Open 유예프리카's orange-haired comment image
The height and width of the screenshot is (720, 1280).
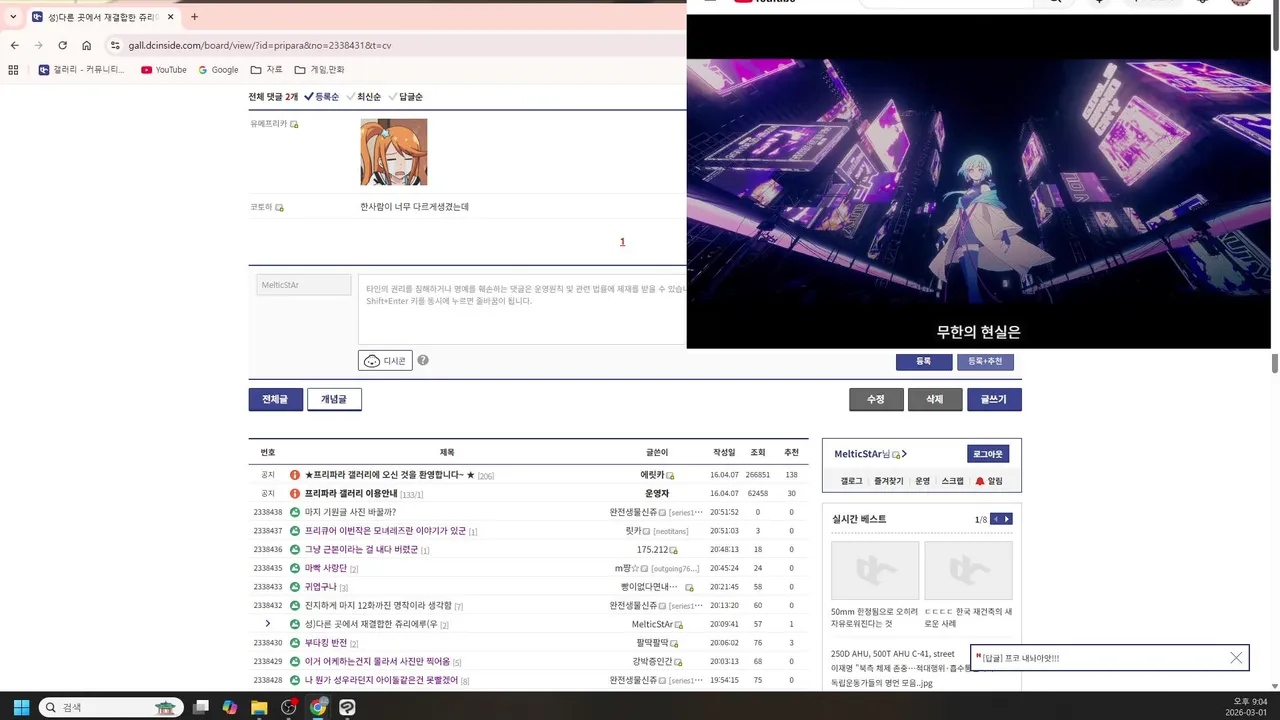coord(394,152)
